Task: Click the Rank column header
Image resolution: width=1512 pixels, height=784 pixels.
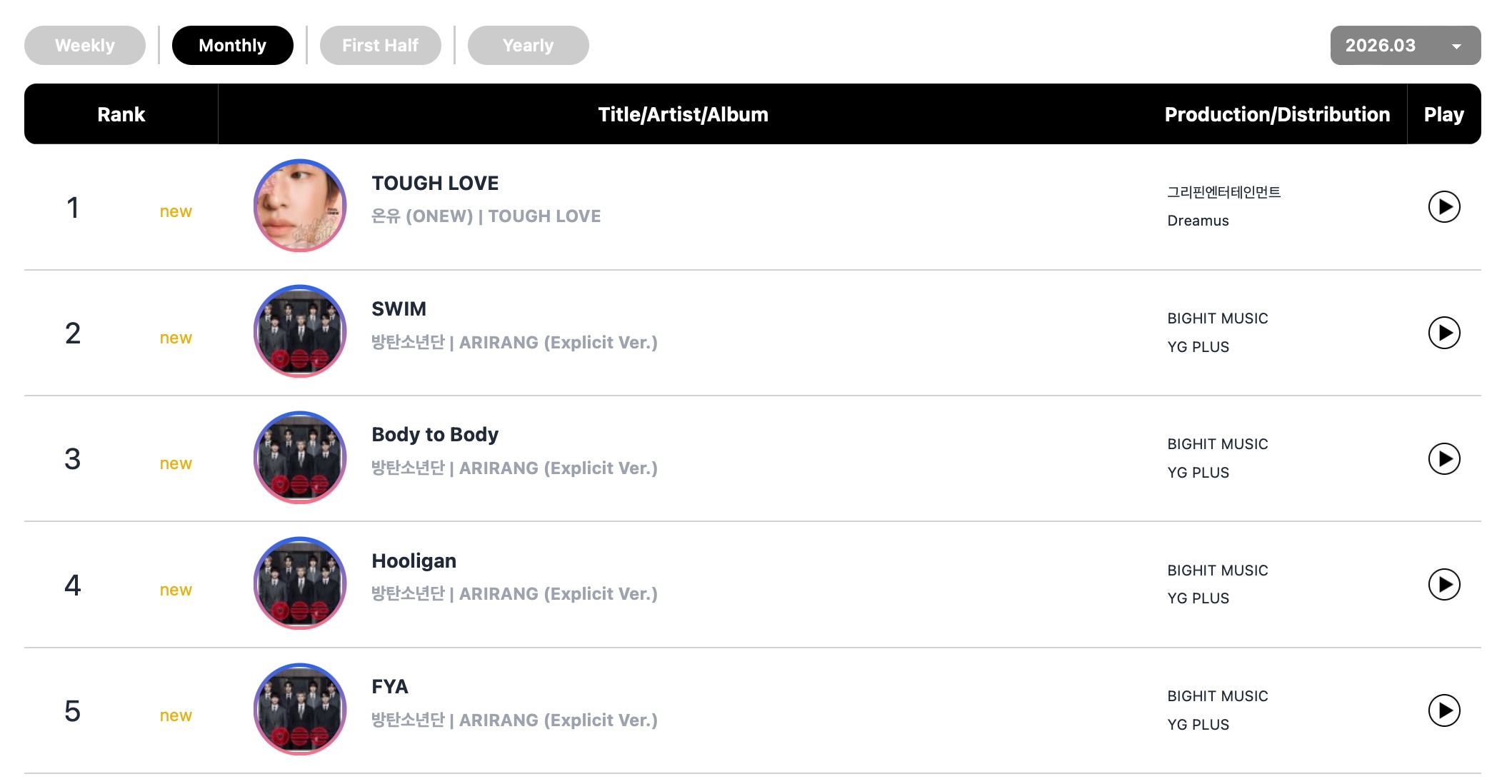Action: (121, 114)
